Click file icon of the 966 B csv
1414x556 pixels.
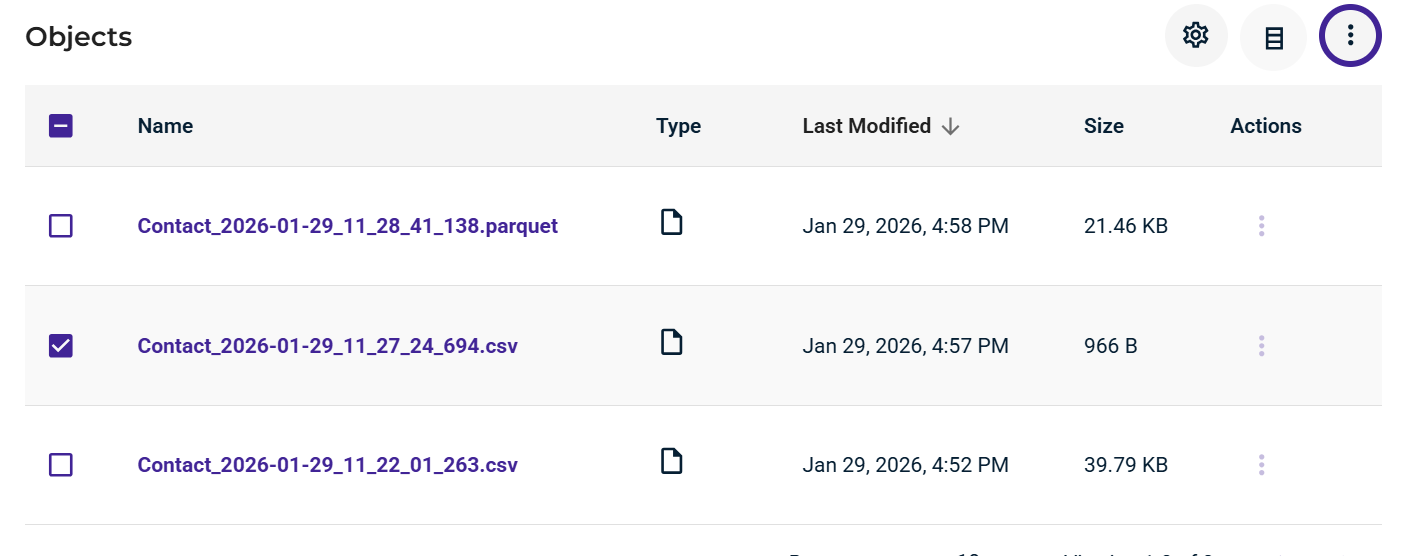(672, 342)
